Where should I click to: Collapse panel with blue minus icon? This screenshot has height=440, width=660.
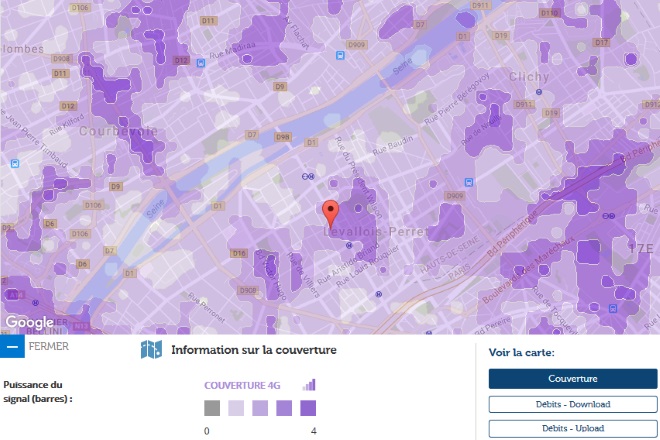tap(12, 347)
